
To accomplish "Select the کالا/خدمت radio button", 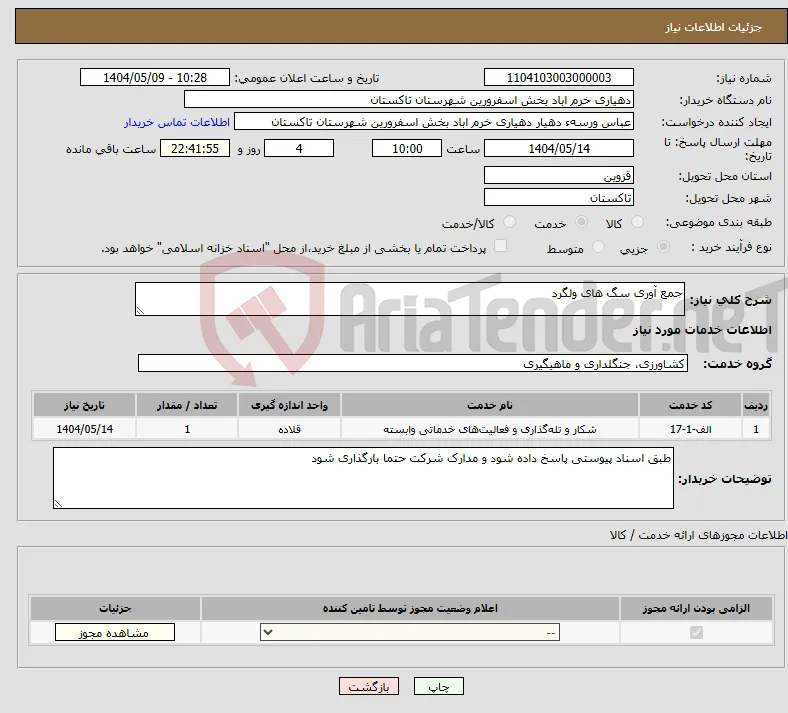I will point(510,222).
